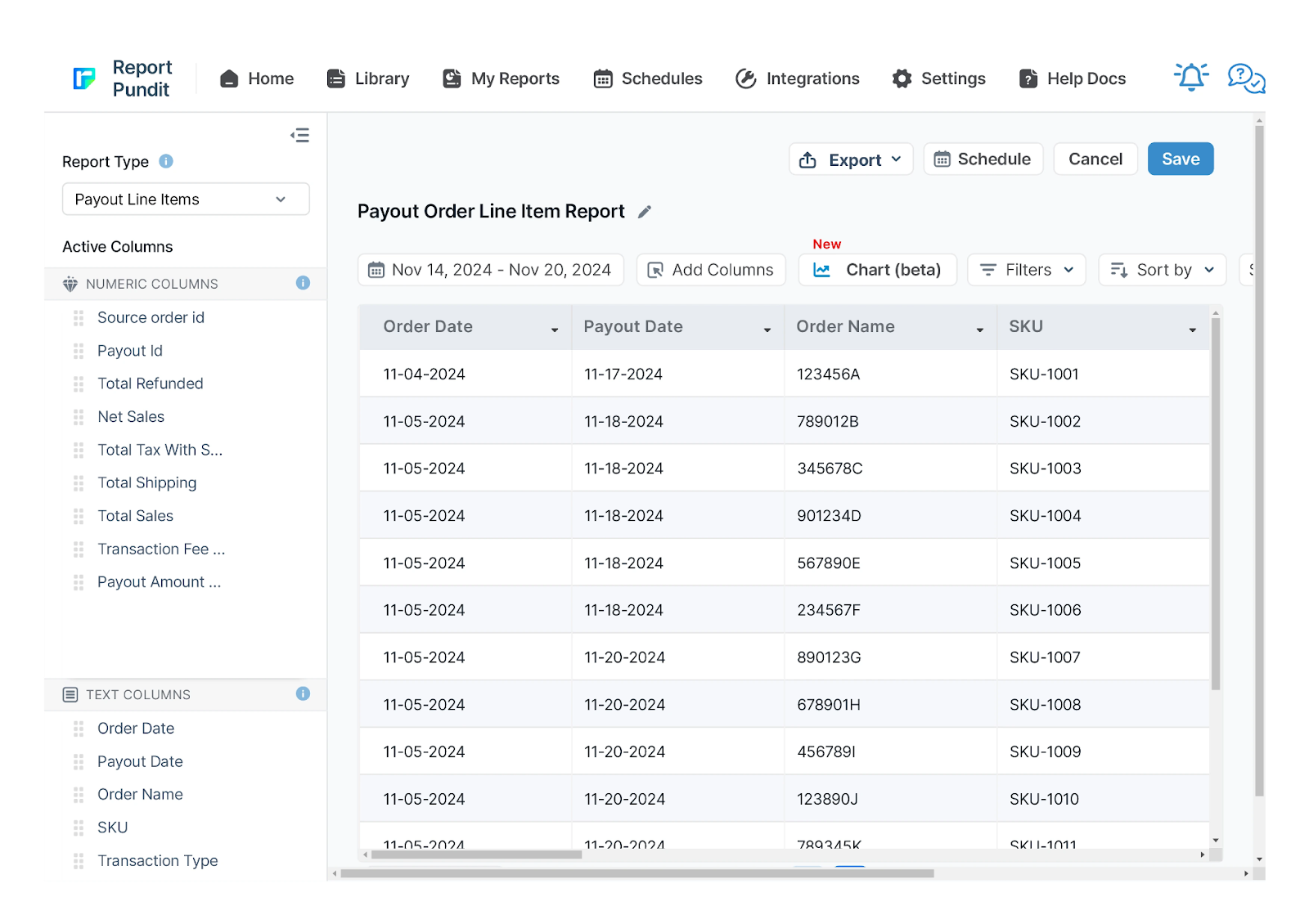Open the help chat bubble icon

tap(1246, 78)
